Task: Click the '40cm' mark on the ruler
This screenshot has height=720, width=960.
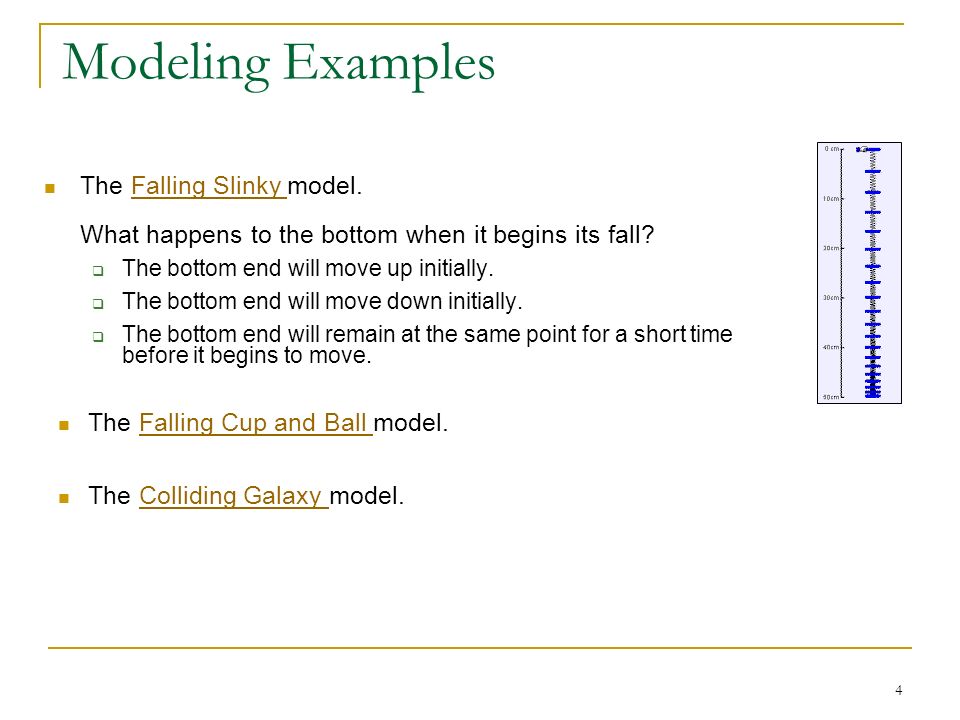Action: (831, 347)
